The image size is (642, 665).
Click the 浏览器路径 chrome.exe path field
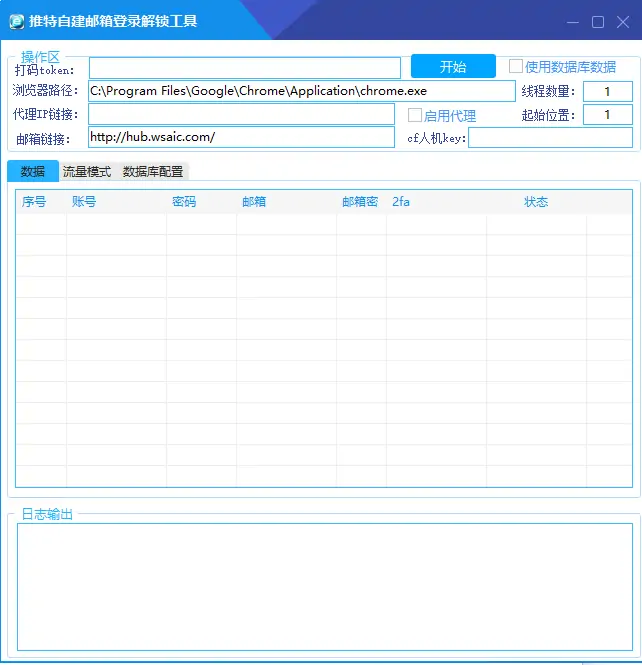click(302, 91)
